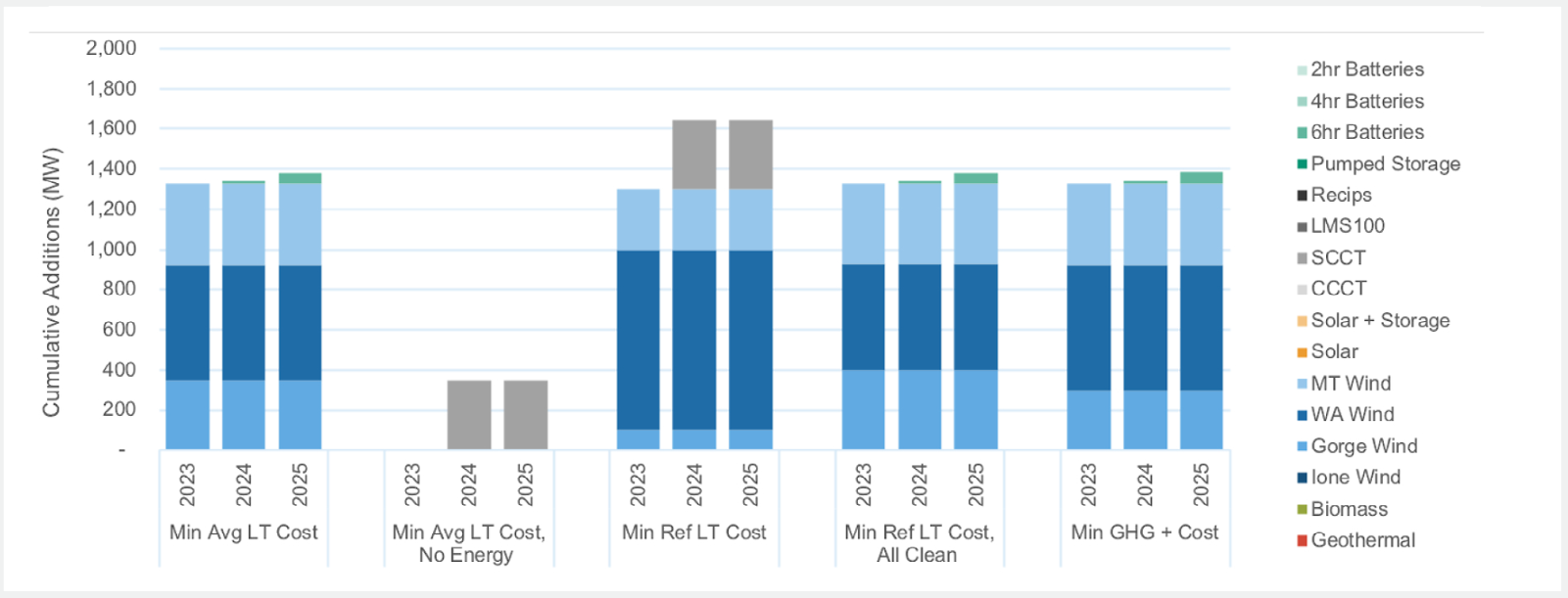
Task: Click Gorge Wind bottom segment of 2023 Min Ref LT Cost, All Clean bar
Action: click(863, 409)
